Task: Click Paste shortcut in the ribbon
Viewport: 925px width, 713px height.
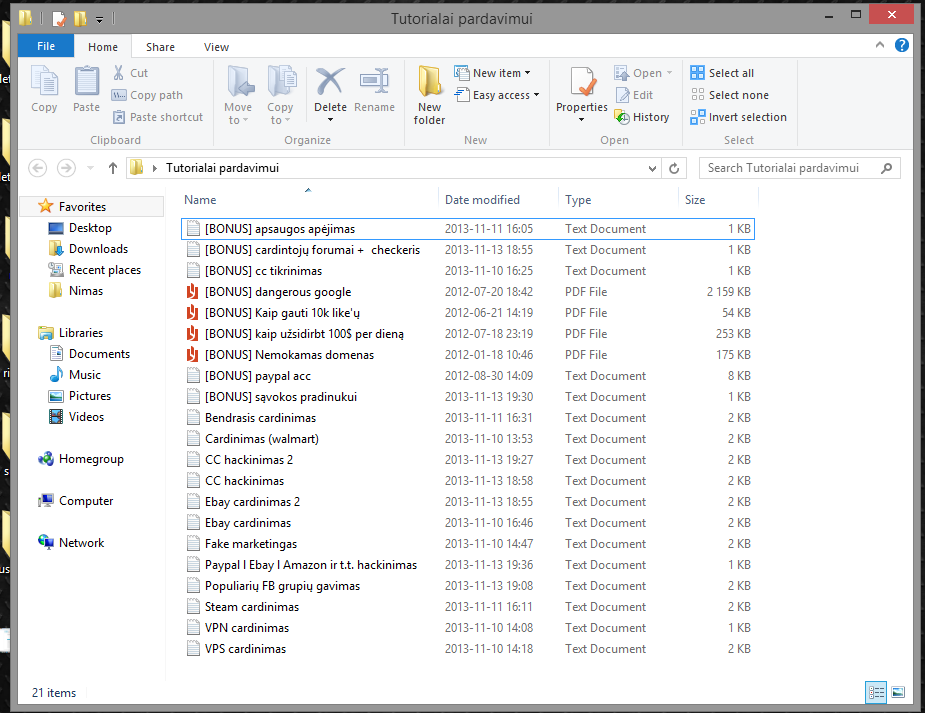Action: tap(158, 117)
